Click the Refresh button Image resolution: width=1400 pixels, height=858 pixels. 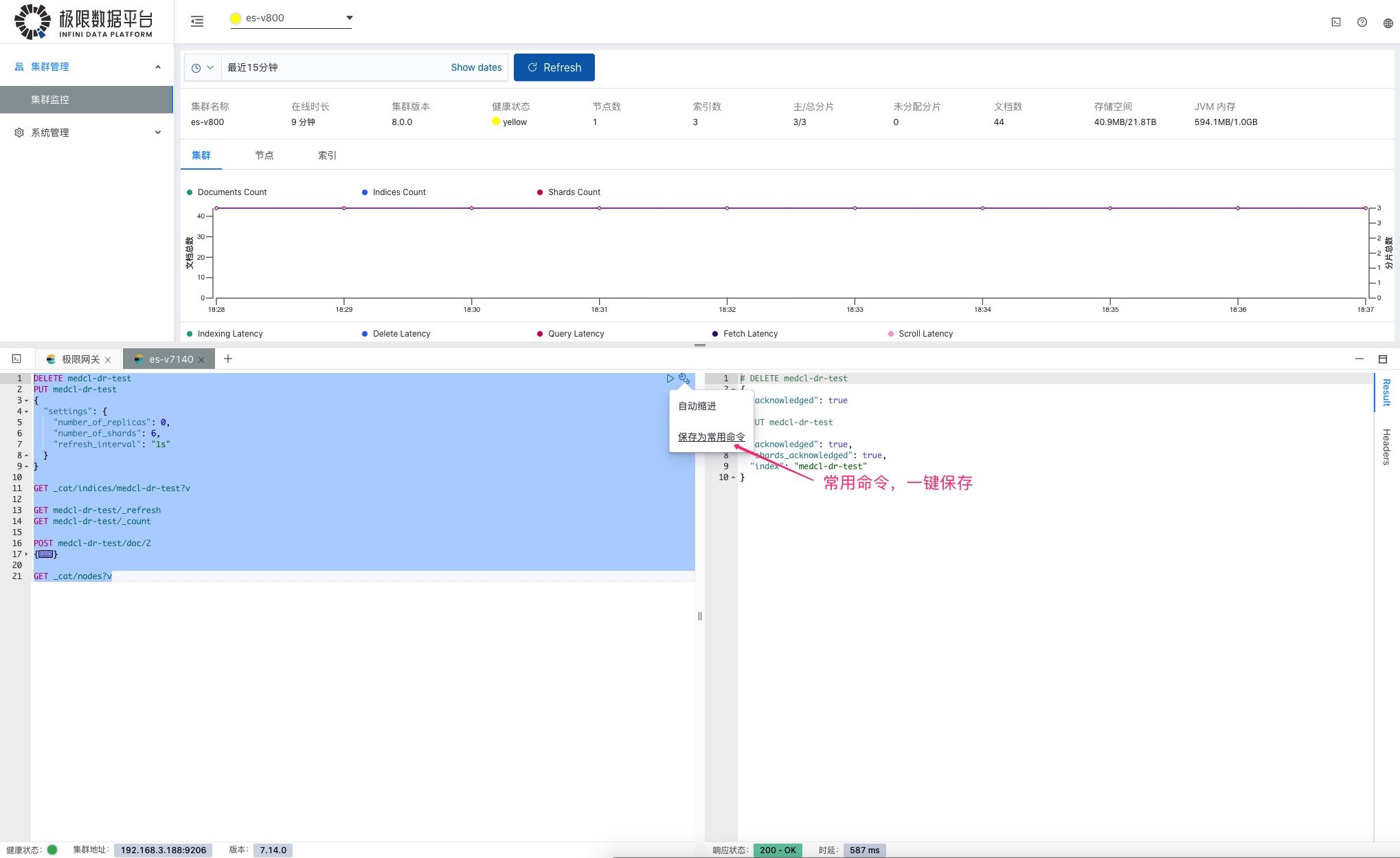coord(554,67)
